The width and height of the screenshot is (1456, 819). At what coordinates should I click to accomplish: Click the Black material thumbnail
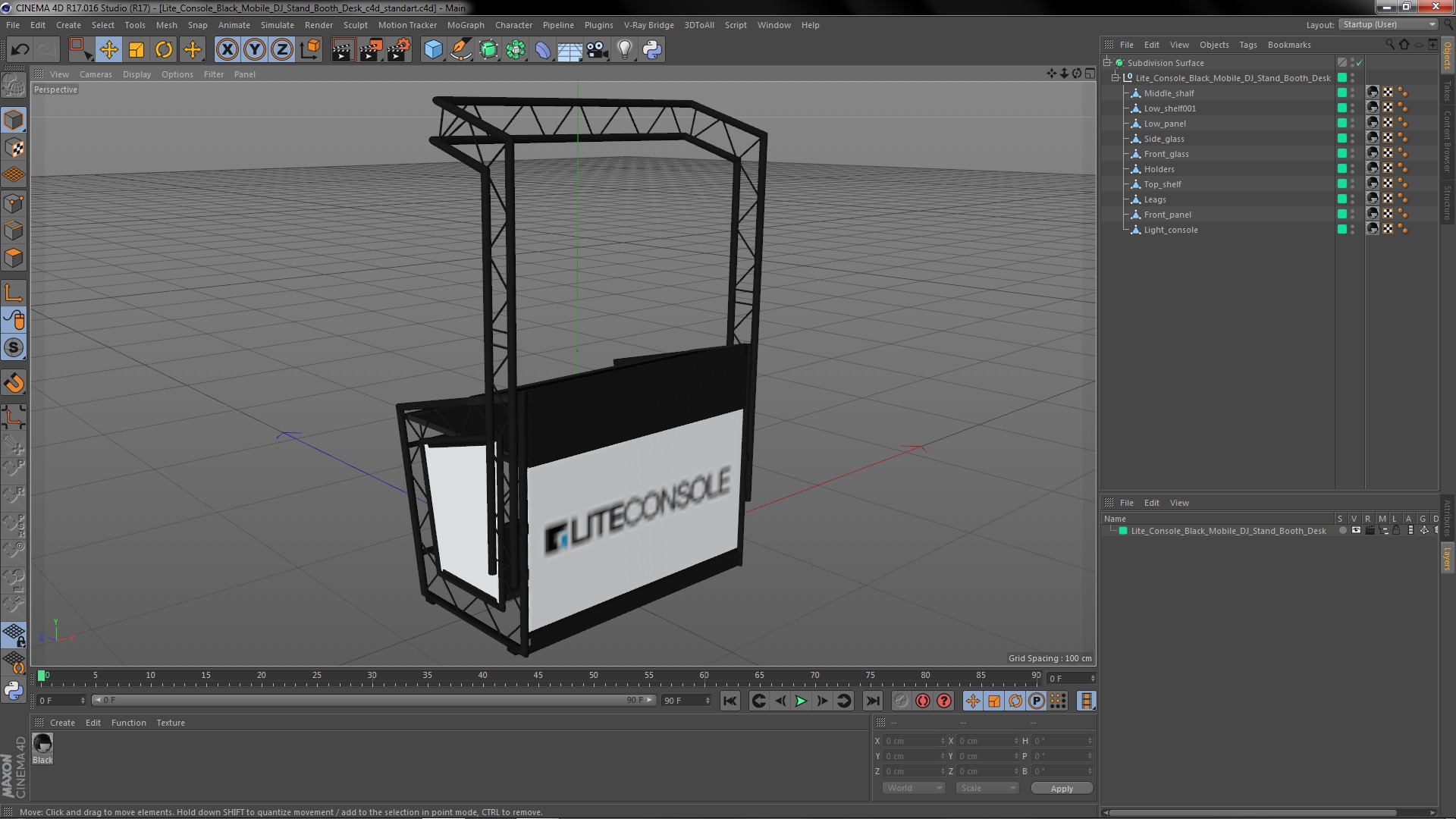[x=42, y=743]
